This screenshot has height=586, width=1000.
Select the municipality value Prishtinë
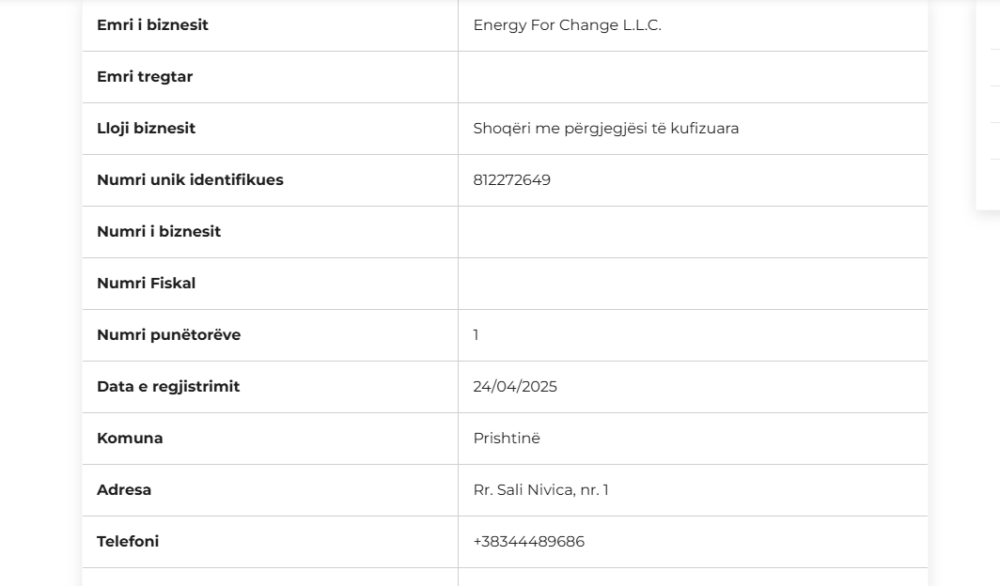point(506,438)
